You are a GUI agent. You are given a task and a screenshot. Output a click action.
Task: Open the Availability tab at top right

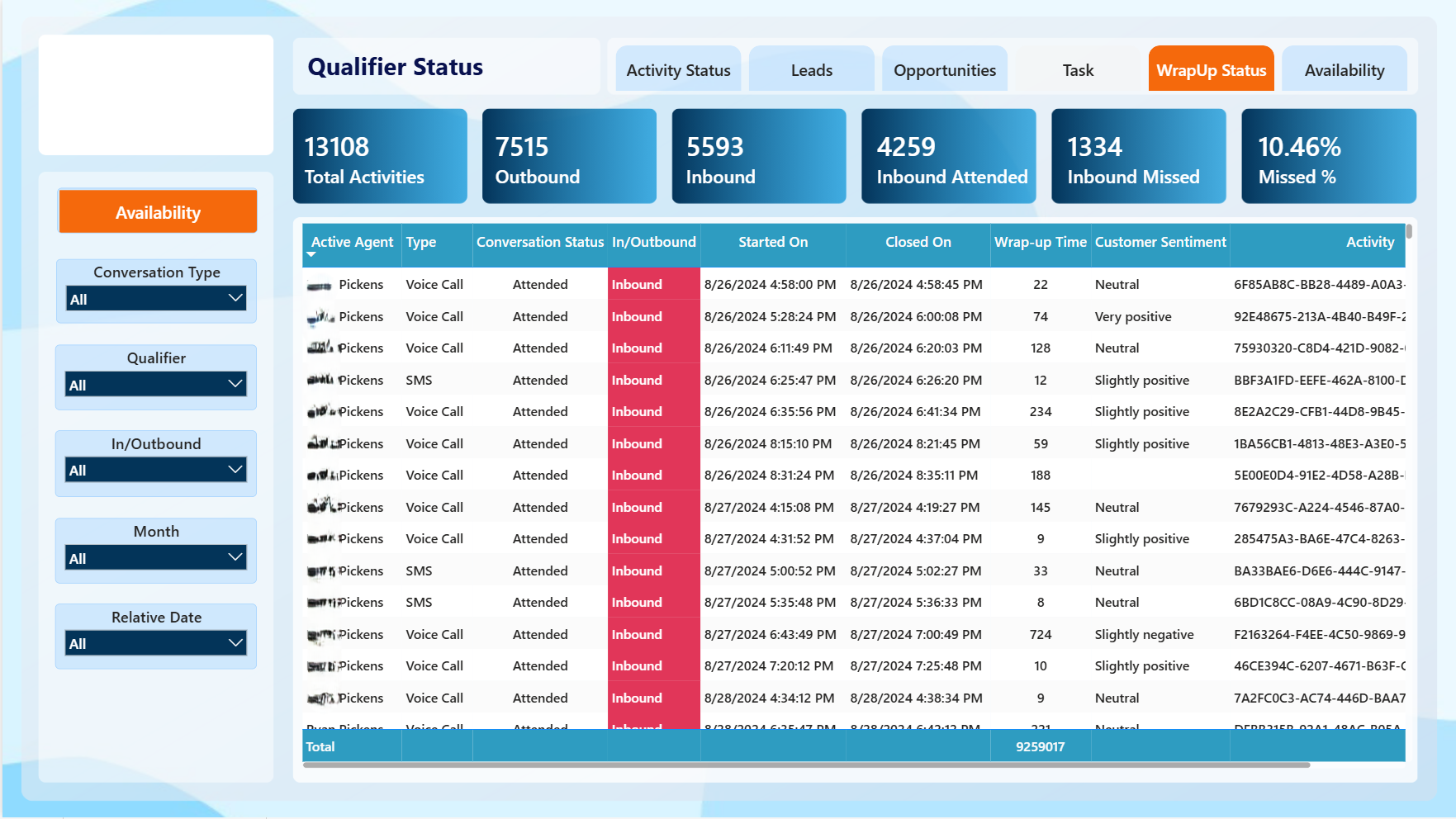(x=1345, y=69)
